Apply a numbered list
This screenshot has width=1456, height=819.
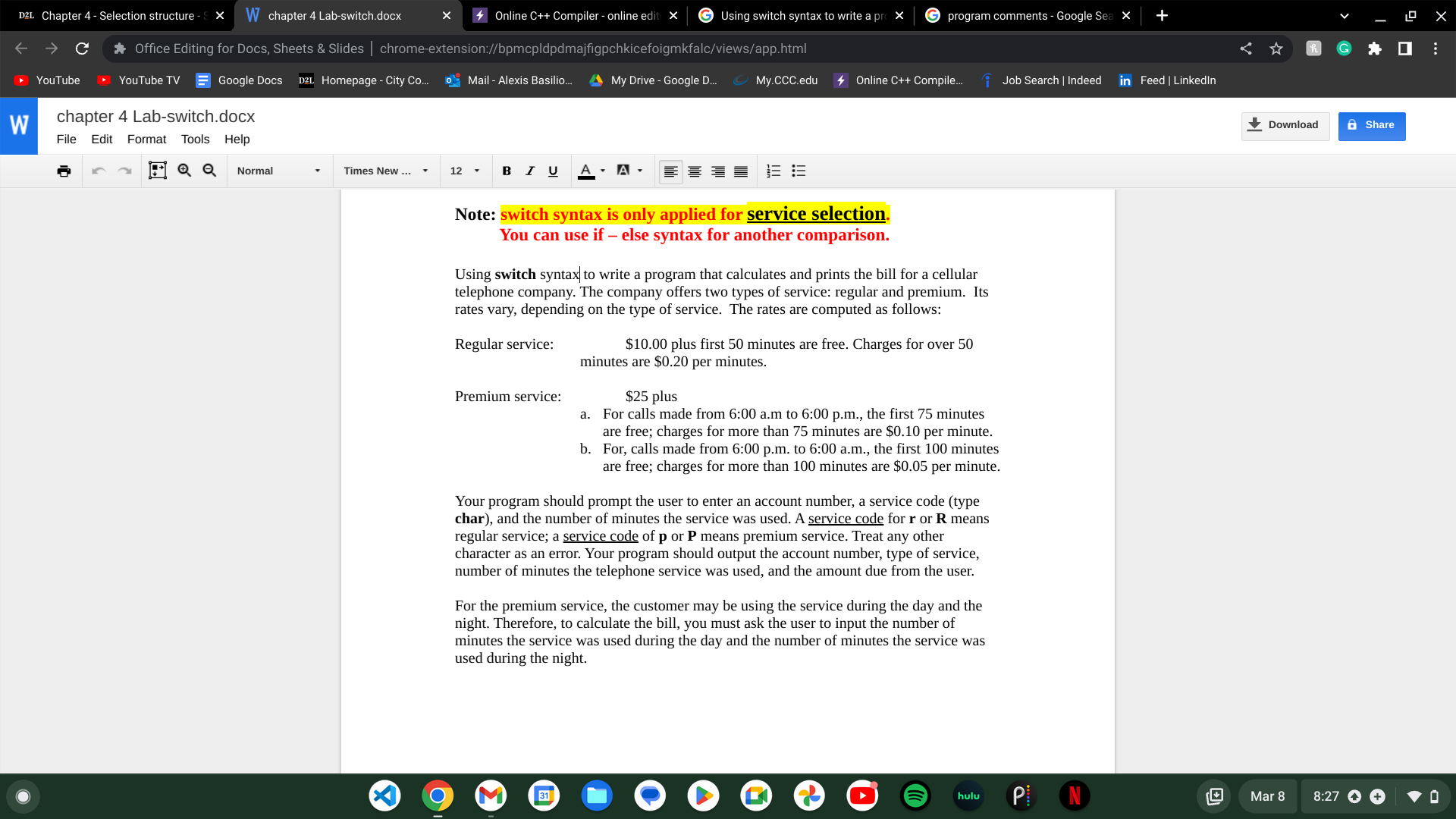773,171
